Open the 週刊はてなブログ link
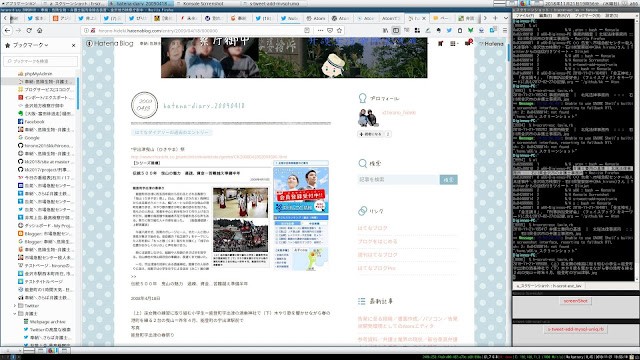The width and height of the screenshot is (640, 360). [x=377, y=255]
